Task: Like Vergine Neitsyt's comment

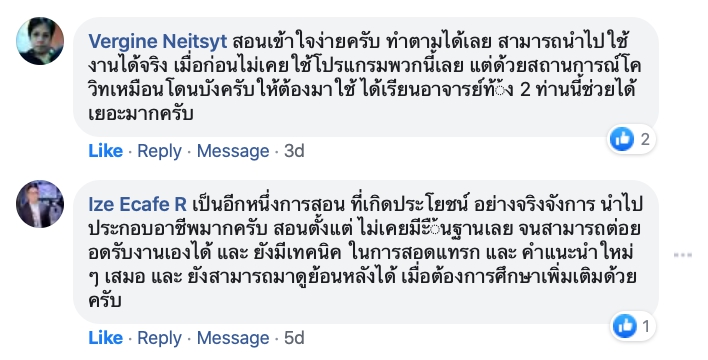Action: coord(106,151)
